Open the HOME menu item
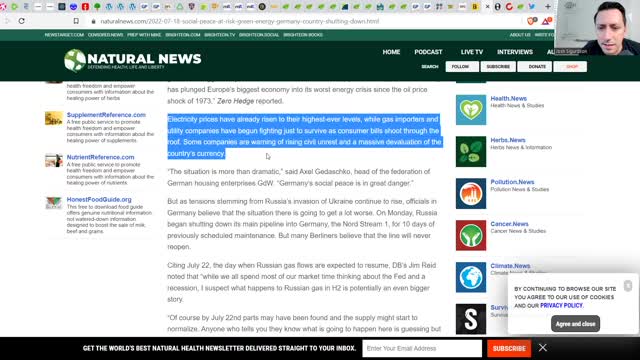 tap(391, 52)
